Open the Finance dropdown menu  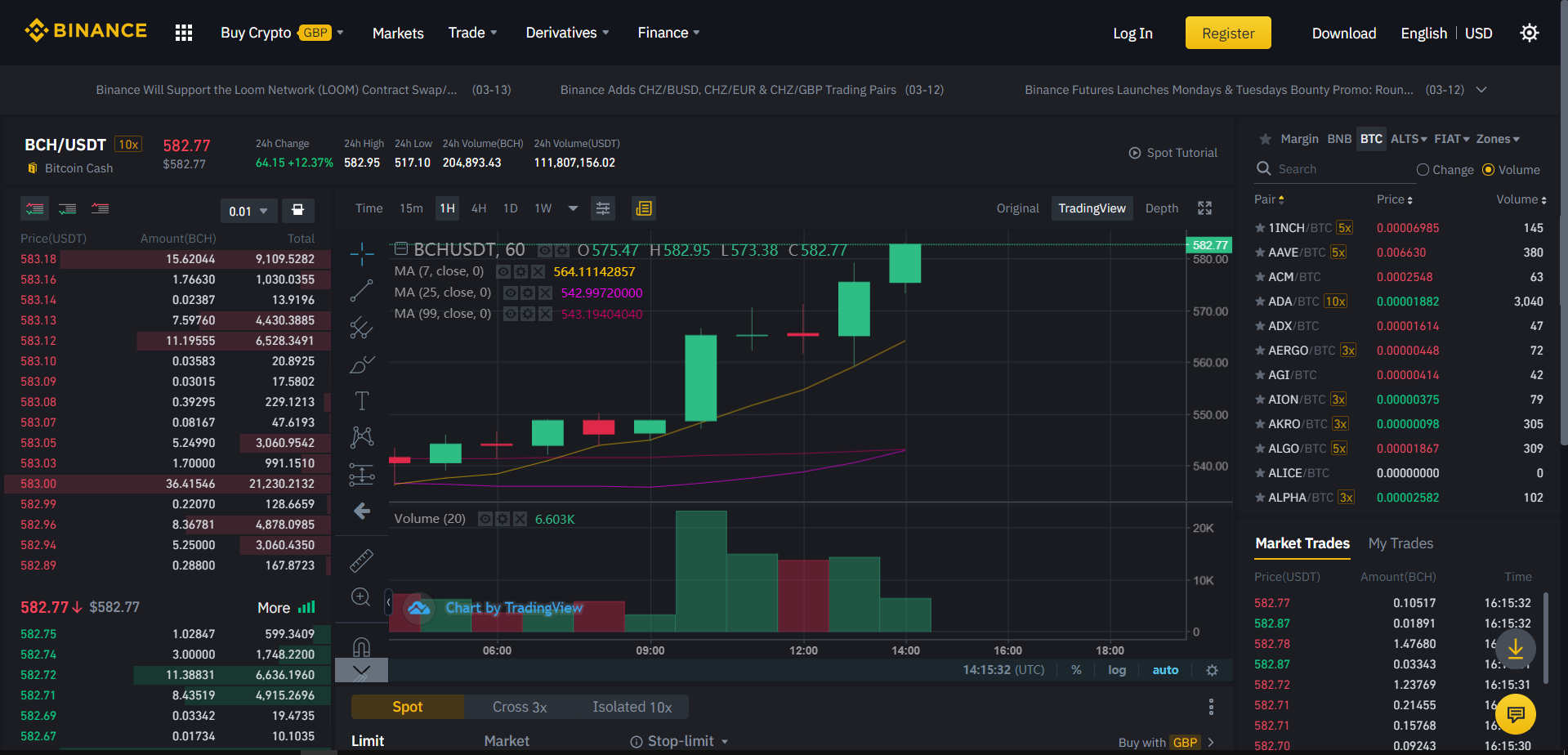point(668,33)
